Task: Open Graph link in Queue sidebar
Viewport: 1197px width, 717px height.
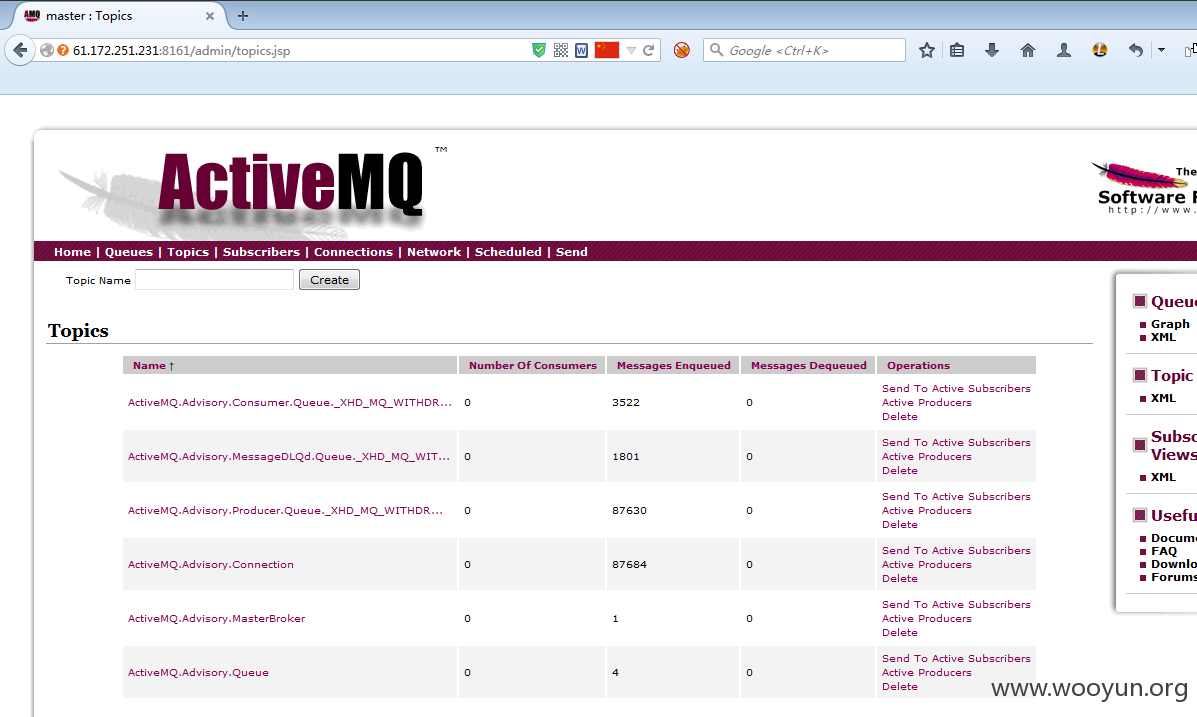Action: pyautogui.click(x=1170, y=324)
